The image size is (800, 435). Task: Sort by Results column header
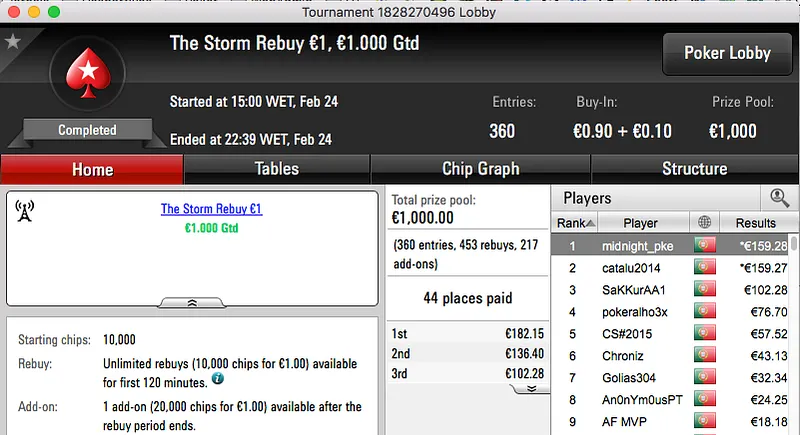[755, 223]
